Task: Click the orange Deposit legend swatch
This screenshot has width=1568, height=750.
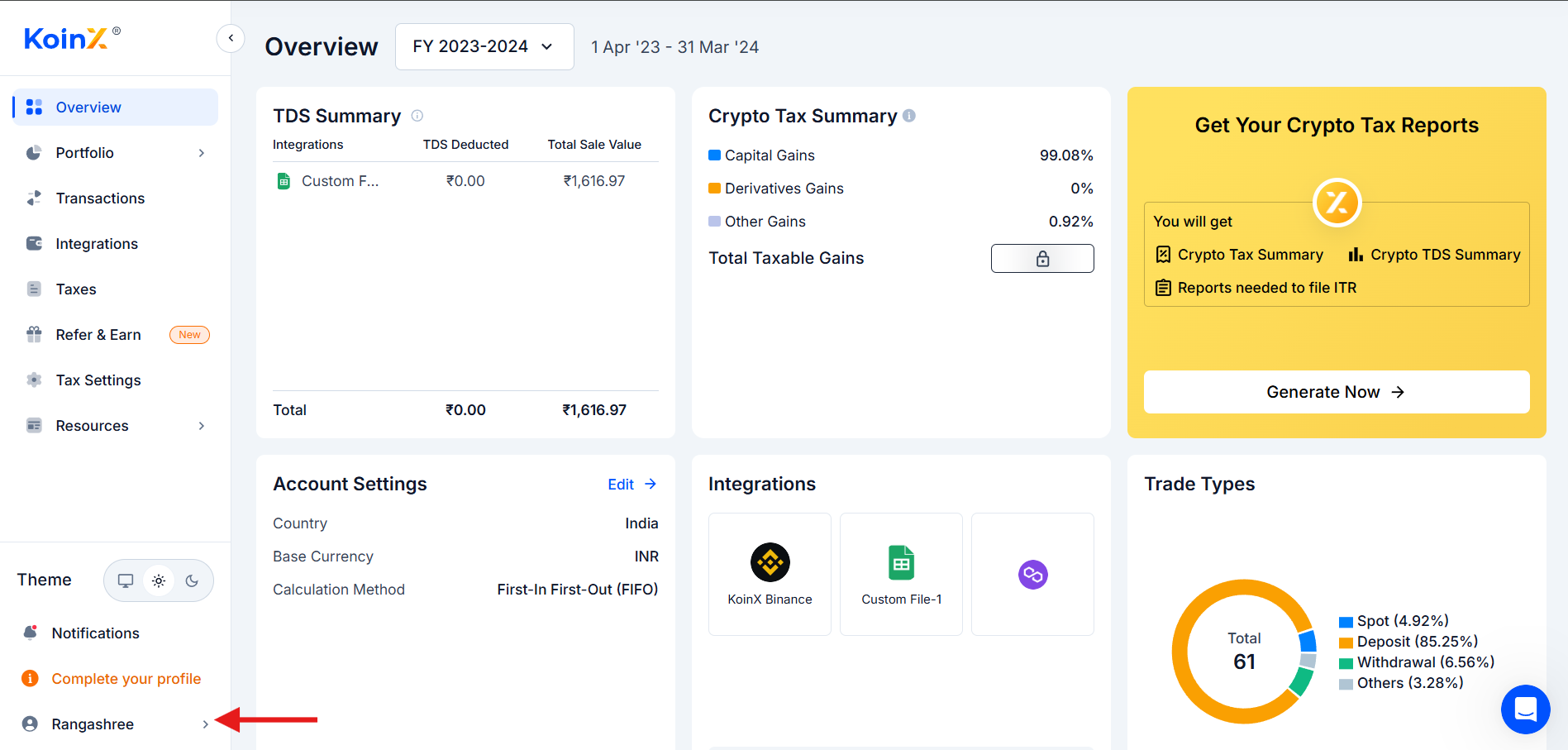Action: pos(1346,643)
